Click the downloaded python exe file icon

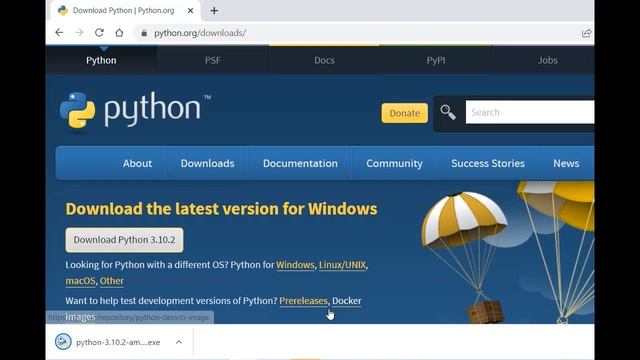[63, 342]
